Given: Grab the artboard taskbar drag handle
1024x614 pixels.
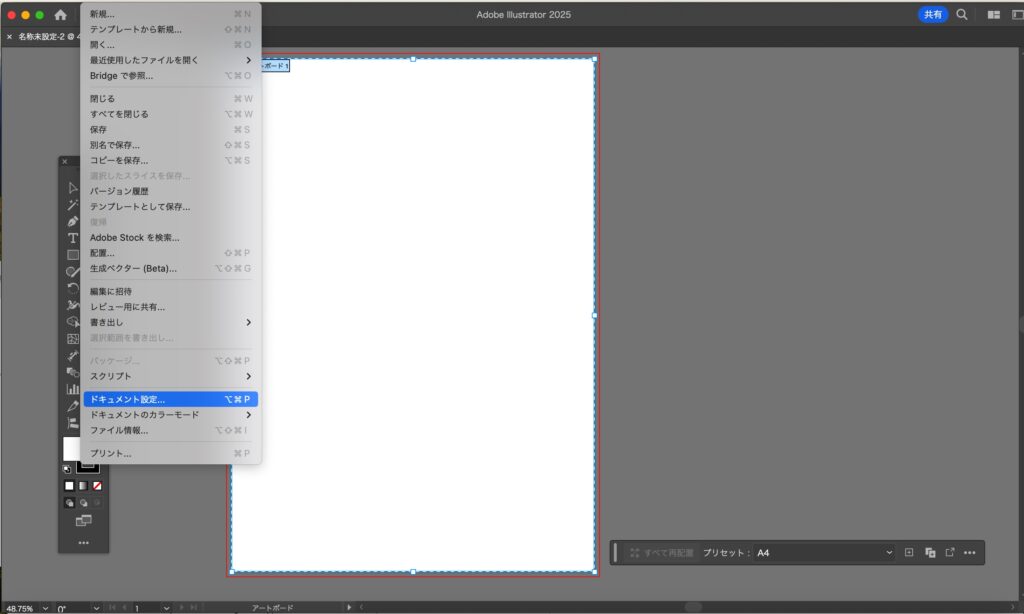Looking at the screenshot, I should tap(615, 553).
